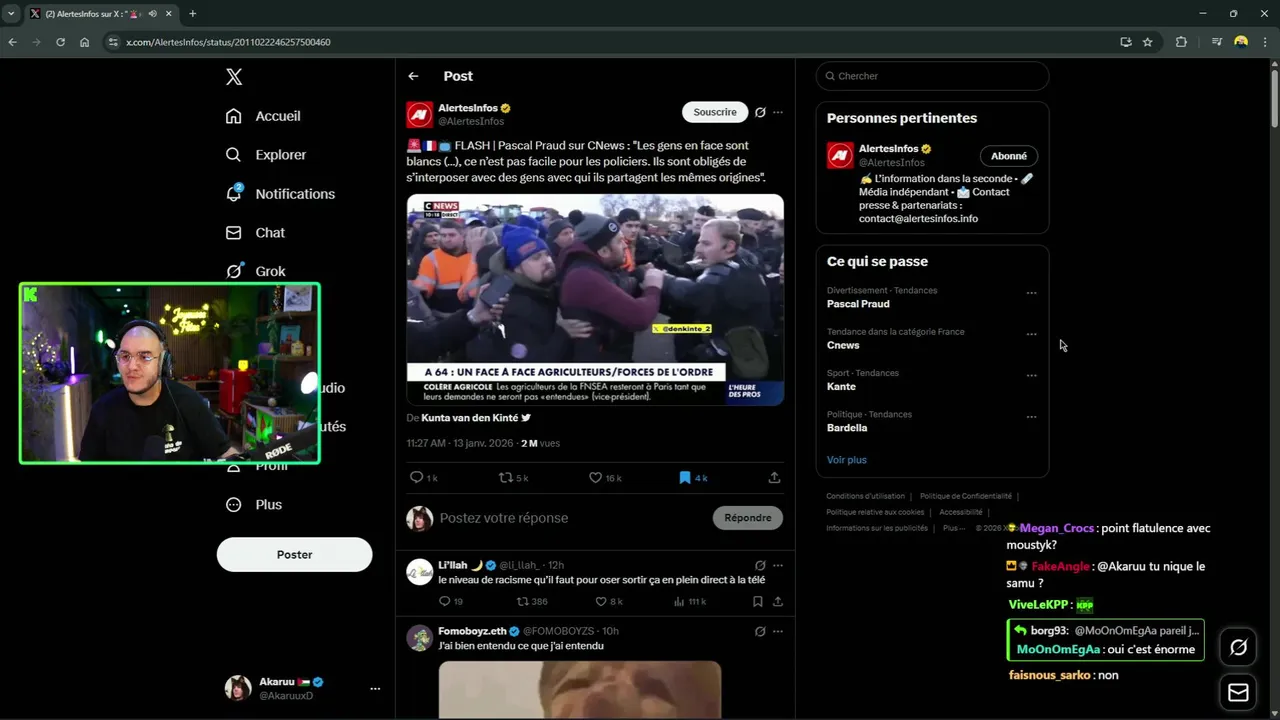Image resolution: width=1280 pixels, height=720 pixels.
Task: Click the address bar URL
Action: pyautogui.click(x=228, y=42)
